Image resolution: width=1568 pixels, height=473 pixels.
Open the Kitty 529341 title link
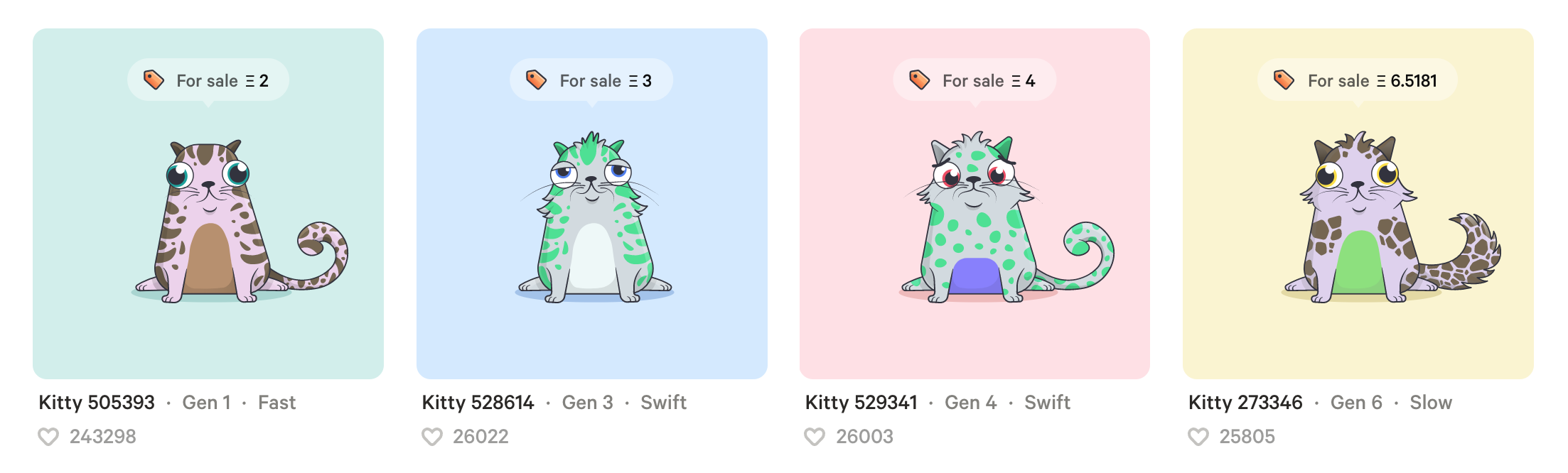[861, 403]
